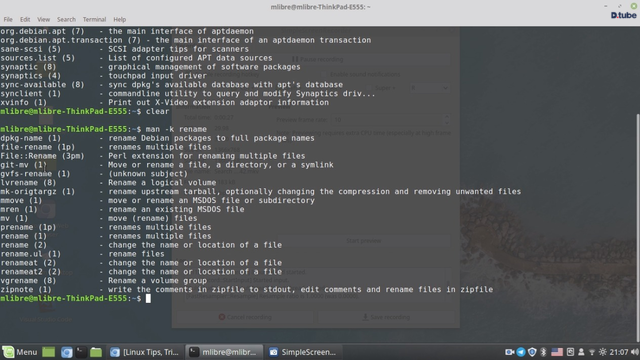Viewport: 640px width, 360px height.
Task: Maximize the terminal window
Action: [x=620, y=6]
